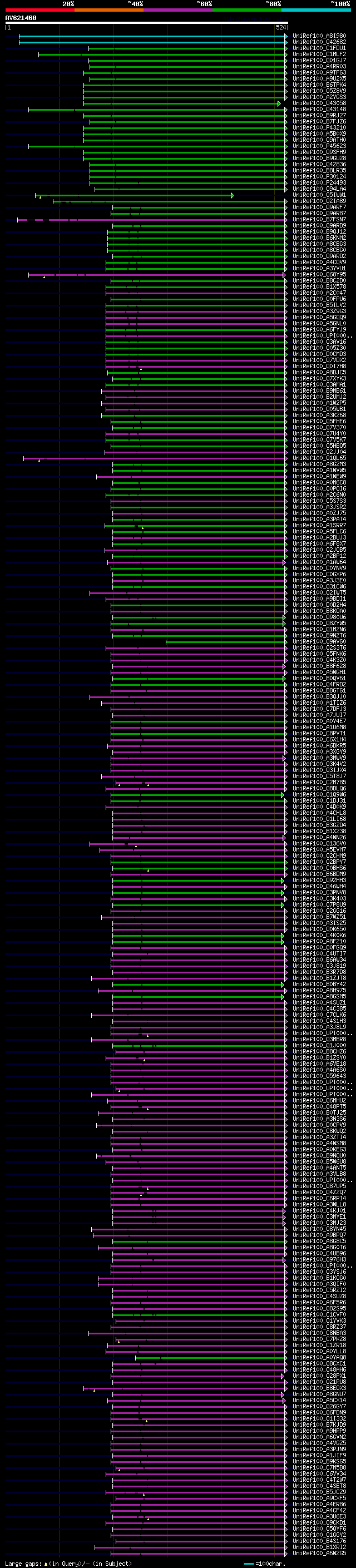Select the UniRef100_A9TFG3 label
This screenshot has height=1568, width=356.
tap(319, 72)
